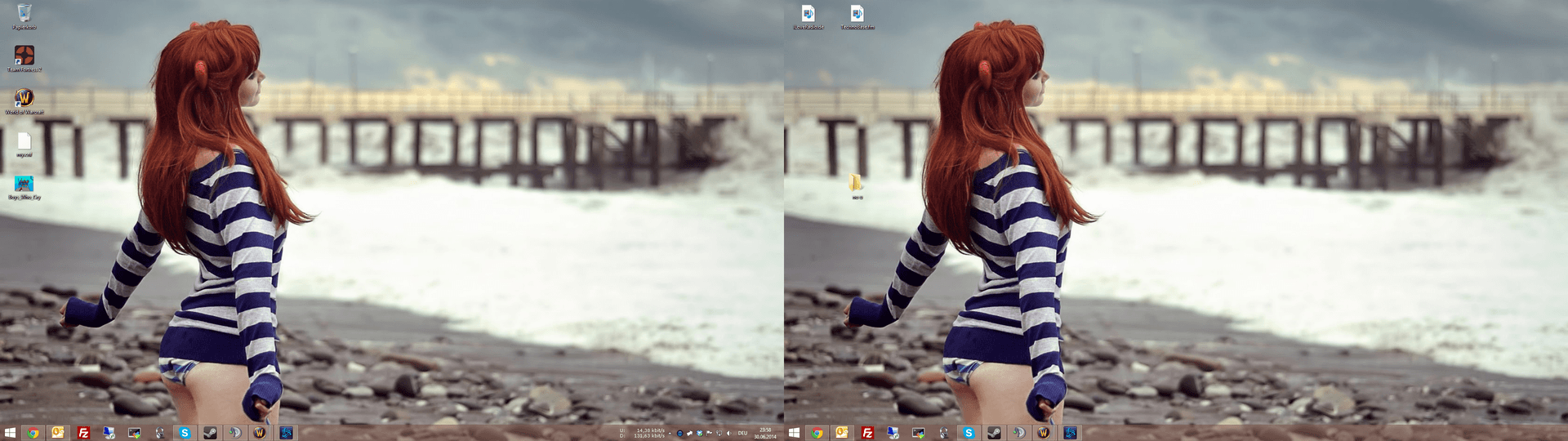
Task: Click the Start button on the left taskbar
Action: tap(10, 433)
